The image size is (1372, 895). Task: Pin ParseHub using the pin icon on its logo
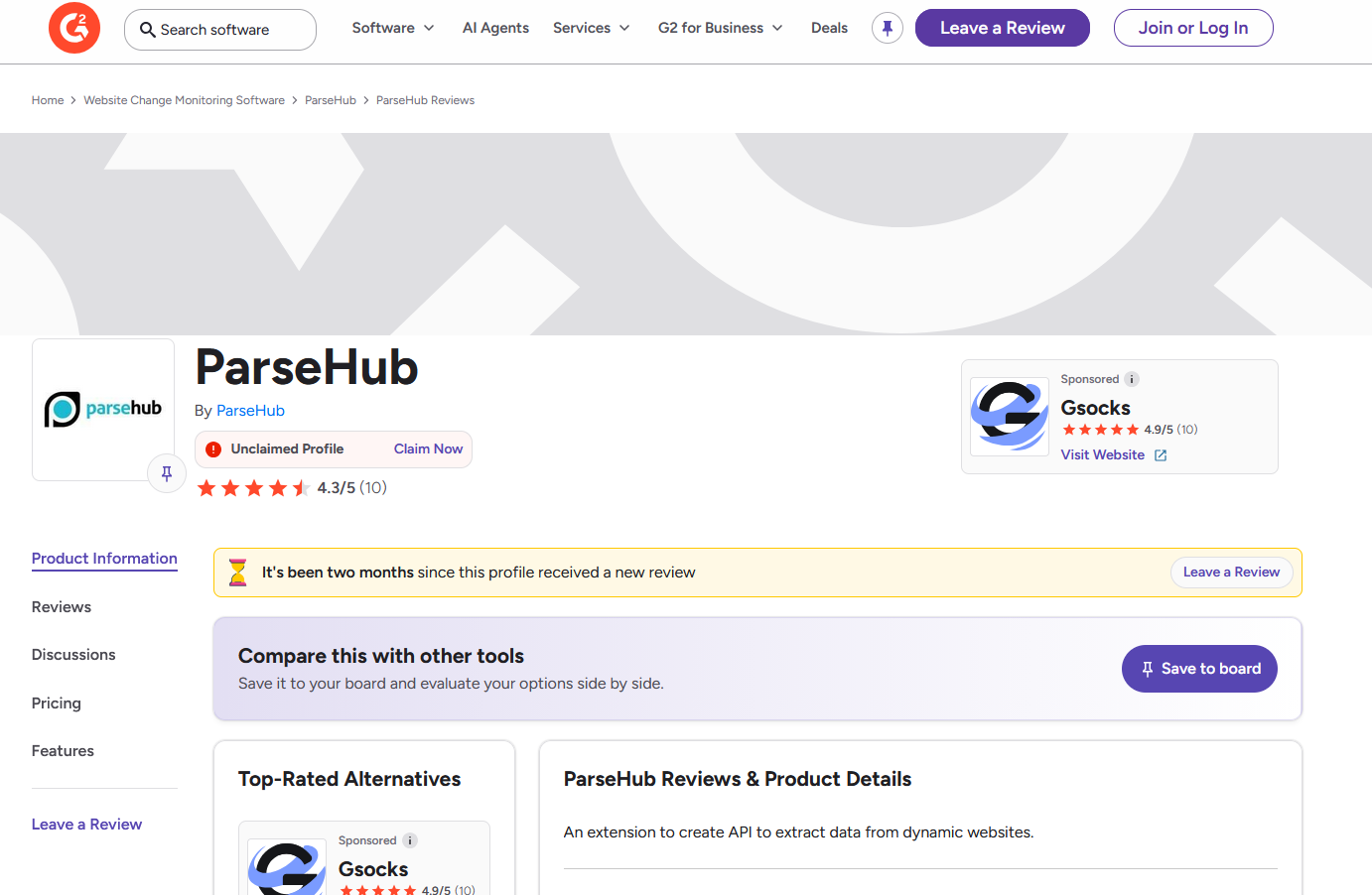tap(167, 473)
